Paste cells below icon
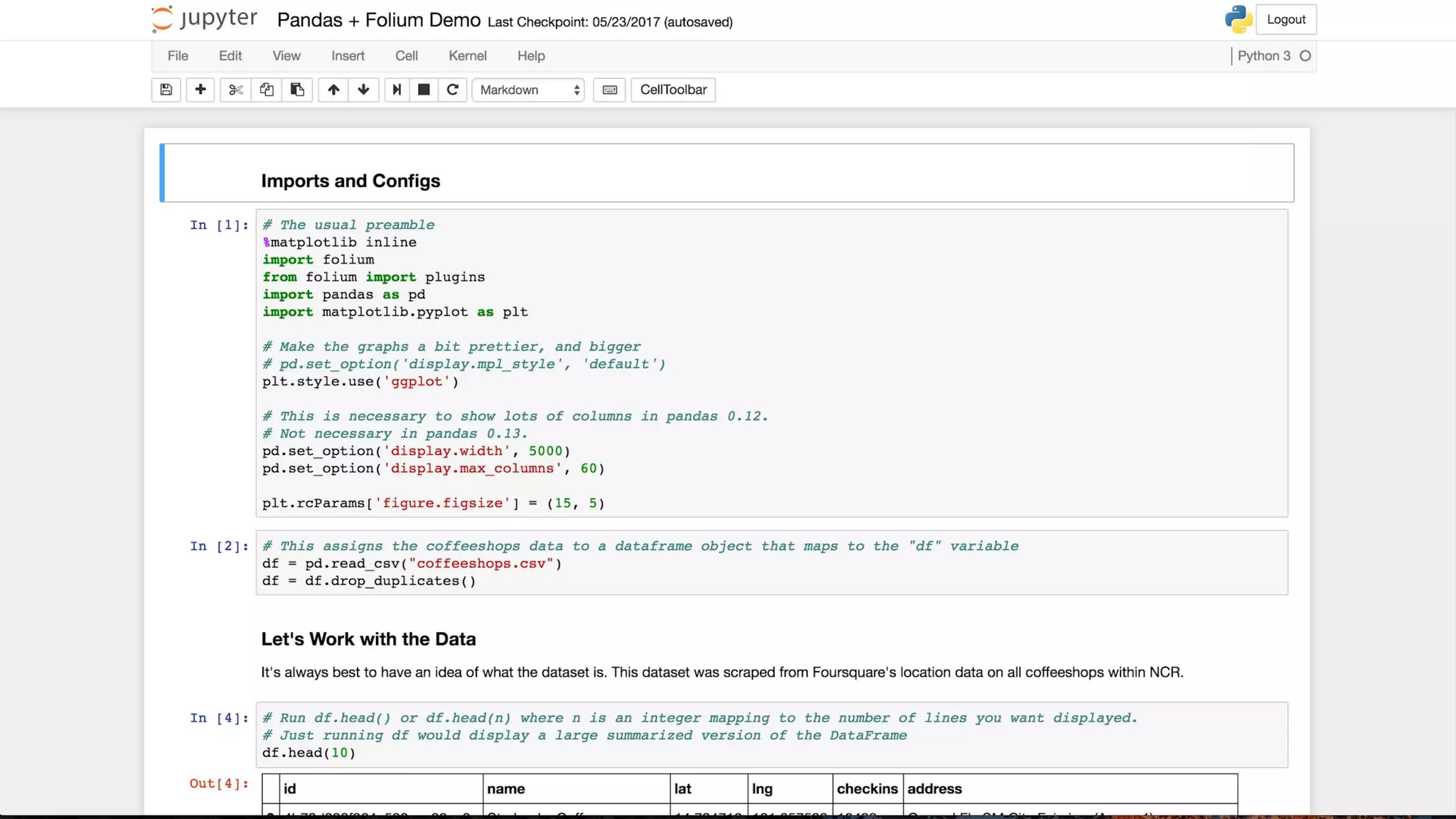The width and height of the screenshot is (1456, 819). 297,90
